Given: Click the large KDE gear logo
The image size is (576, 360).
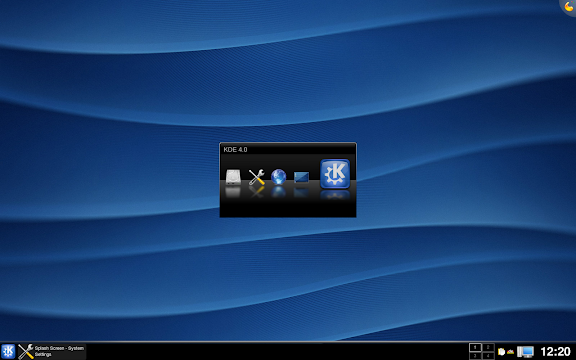Looking at the screenshot, I should coord(335,174).
